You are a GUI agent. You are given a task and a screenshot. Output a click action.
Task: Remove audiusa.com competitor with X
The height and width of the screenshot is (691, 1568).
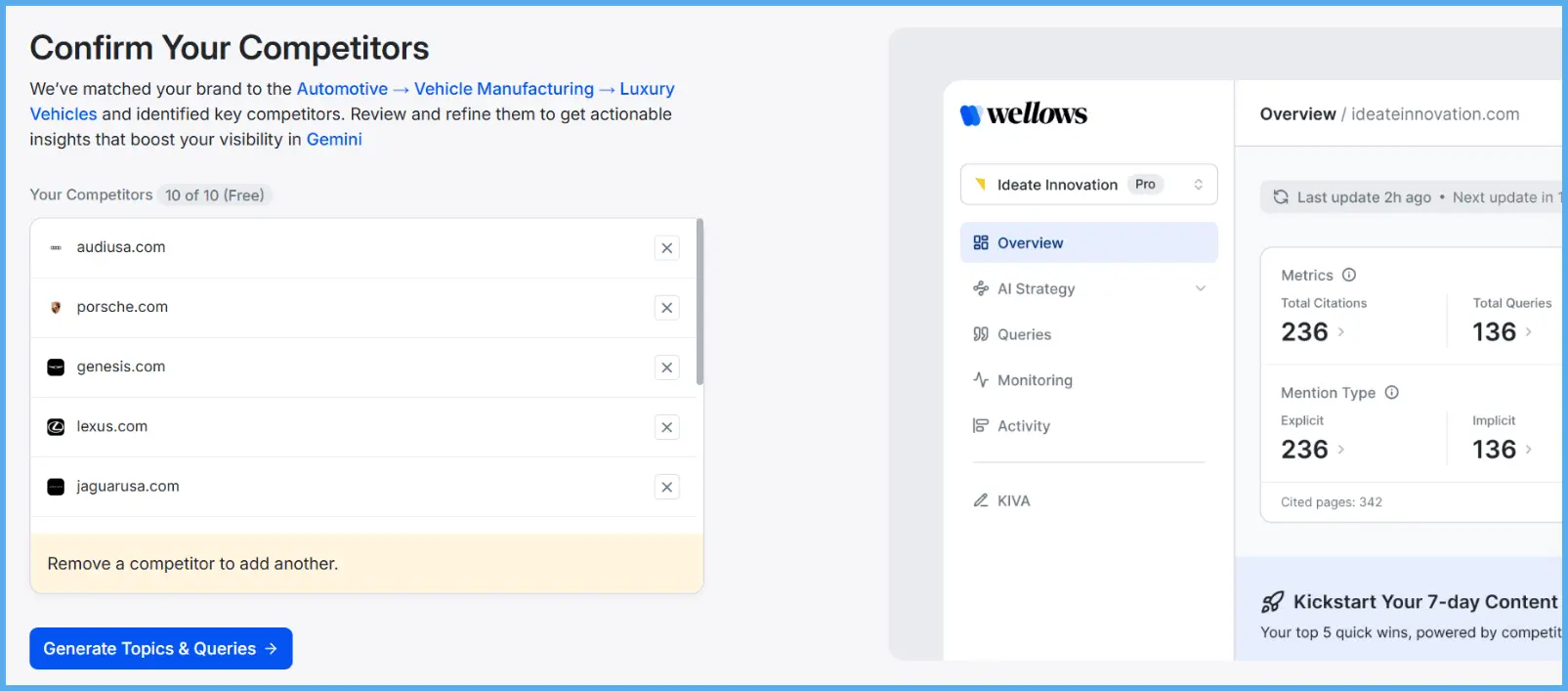[666, 248]
